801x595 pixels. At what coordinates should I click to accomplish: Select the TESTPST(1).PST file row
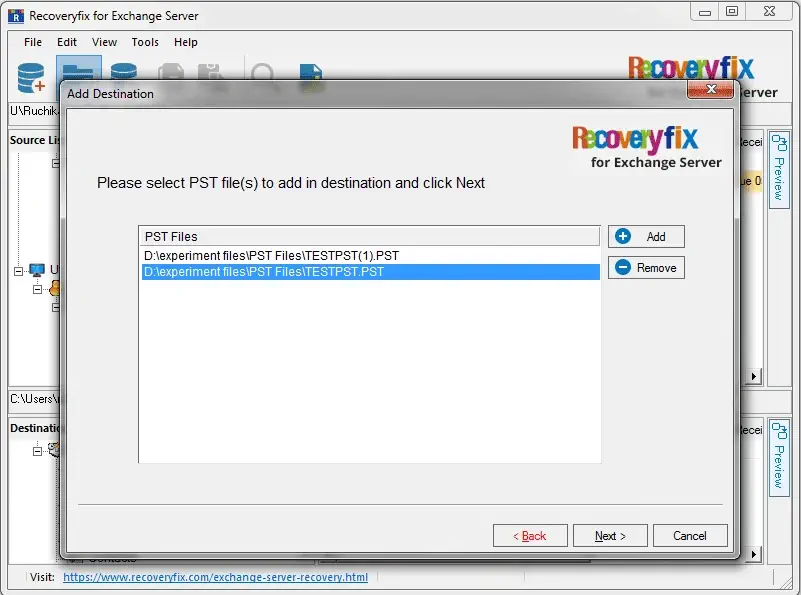(x=370, y=255)
